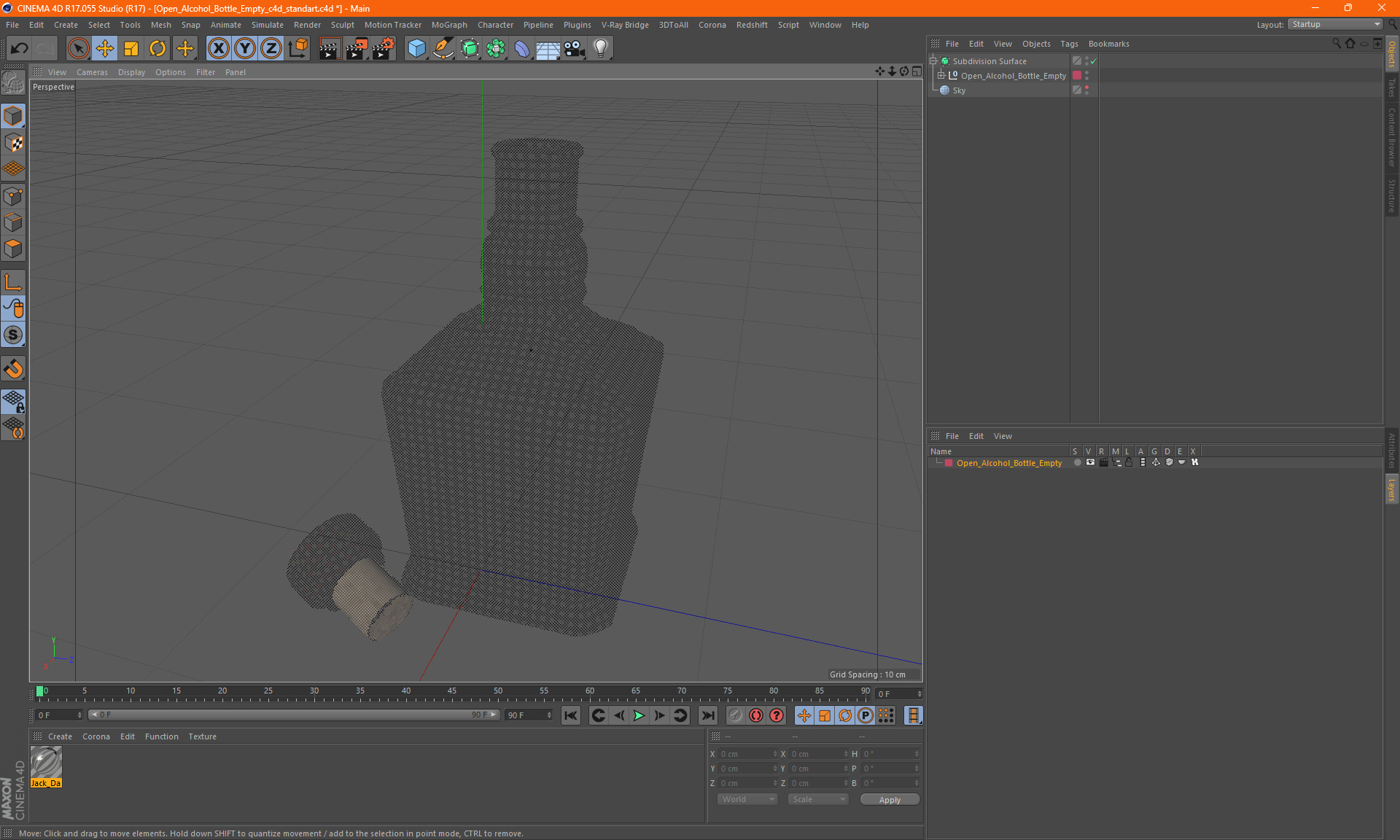Click the Undo arrow icon

point(20,49)
